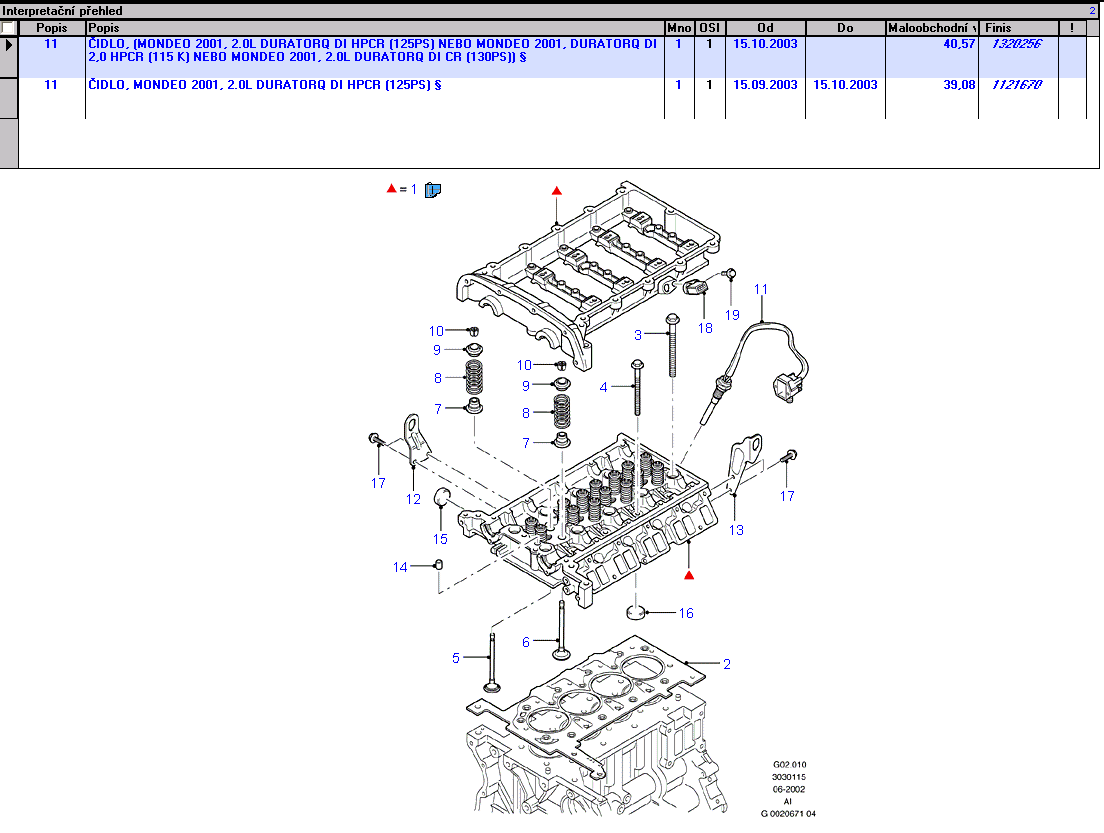The width and height of the screenshot is (1104, 833).
Task: Click callout 16 next to the core plug
Action: (x=686, y=613)
